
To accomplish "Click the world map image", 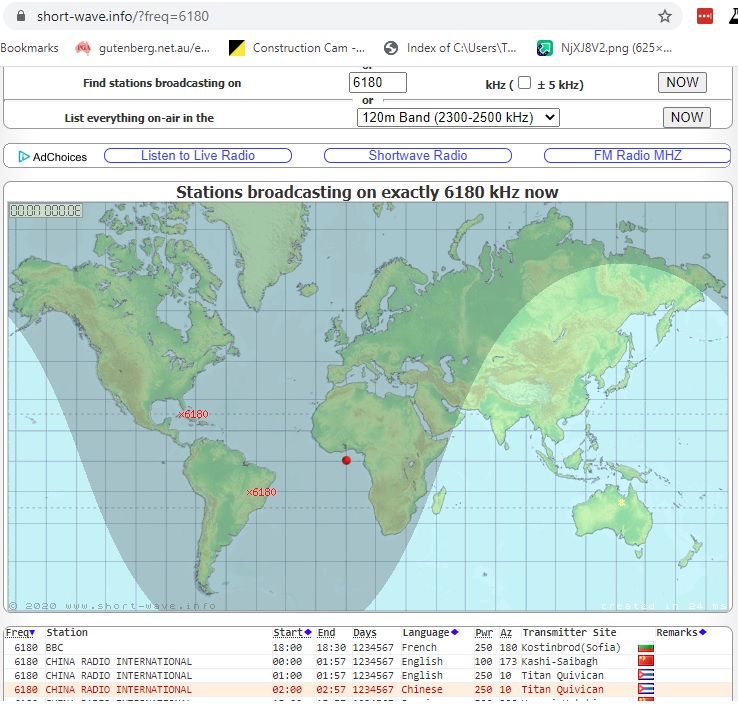I will click(368, 407).
